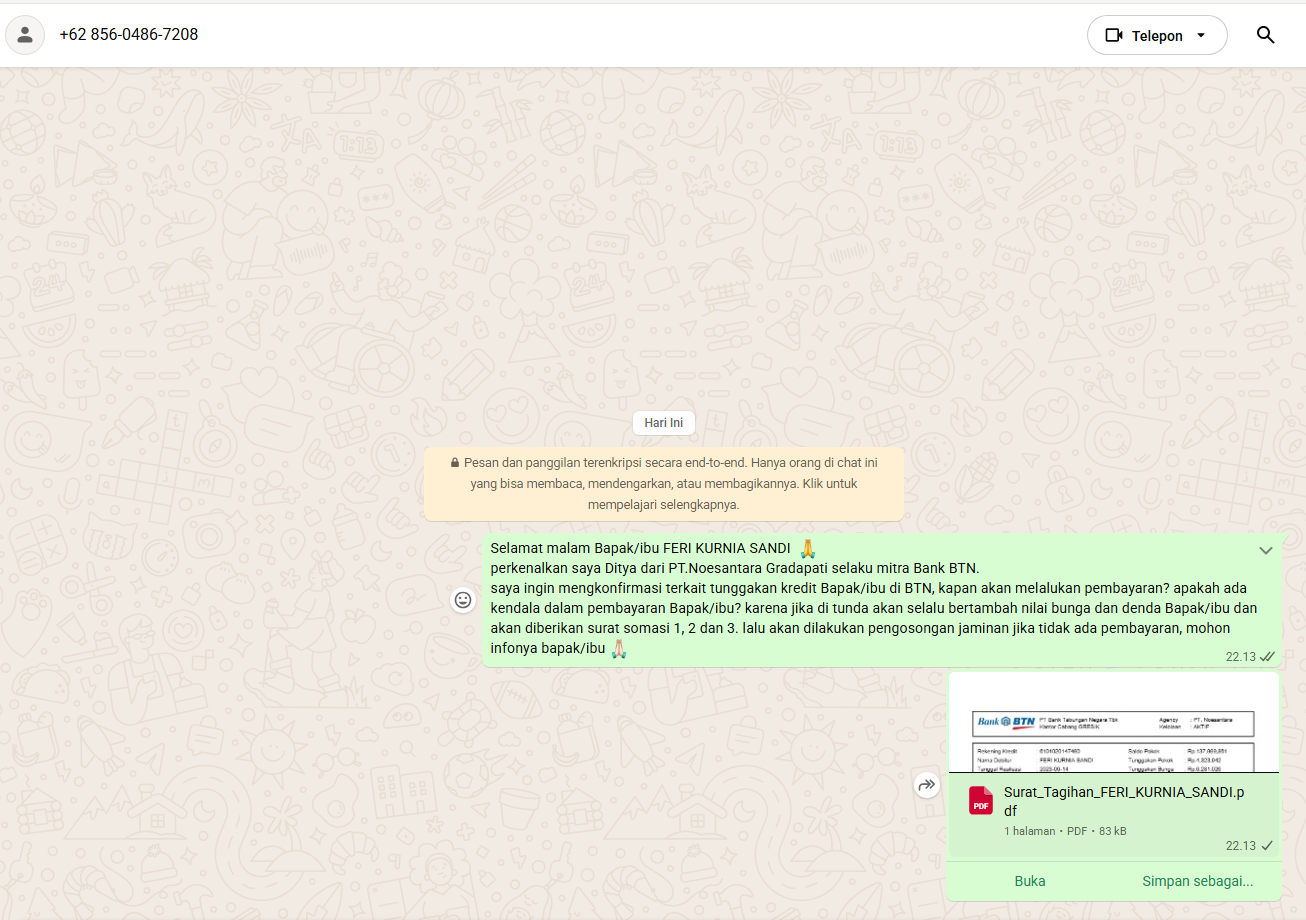Click the red PDF file icon
The image size is (1306, 920).
pyautogui.click(x=980, y=801)
